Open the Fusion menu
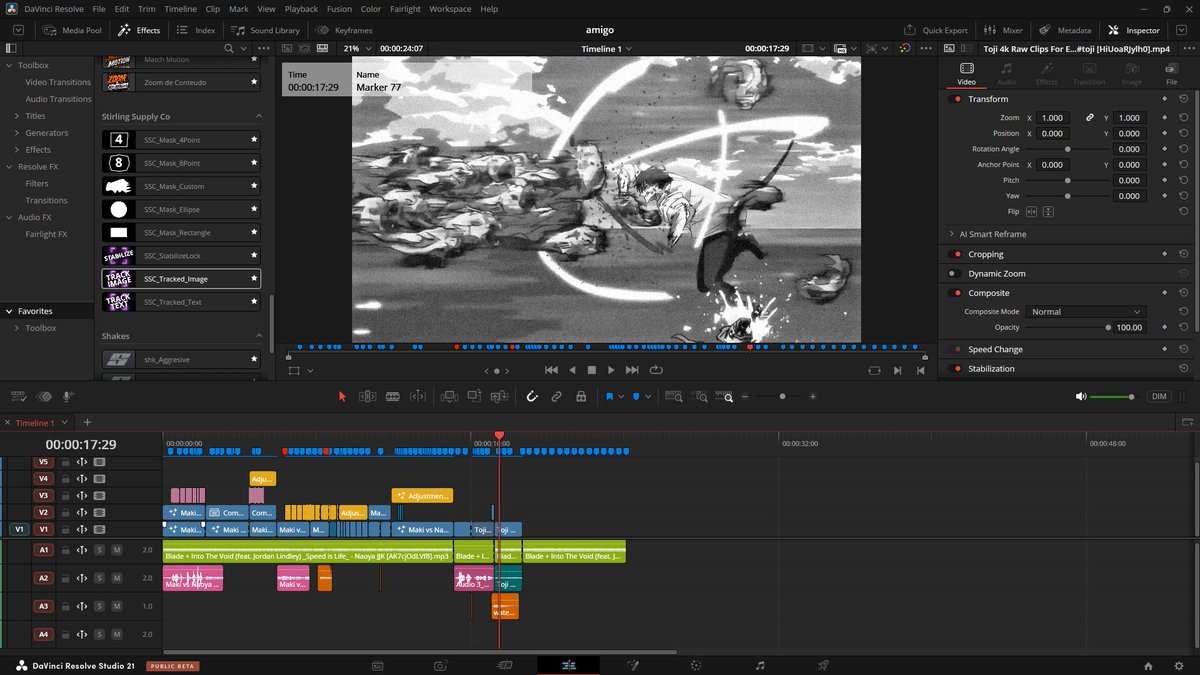 [339, 9]
